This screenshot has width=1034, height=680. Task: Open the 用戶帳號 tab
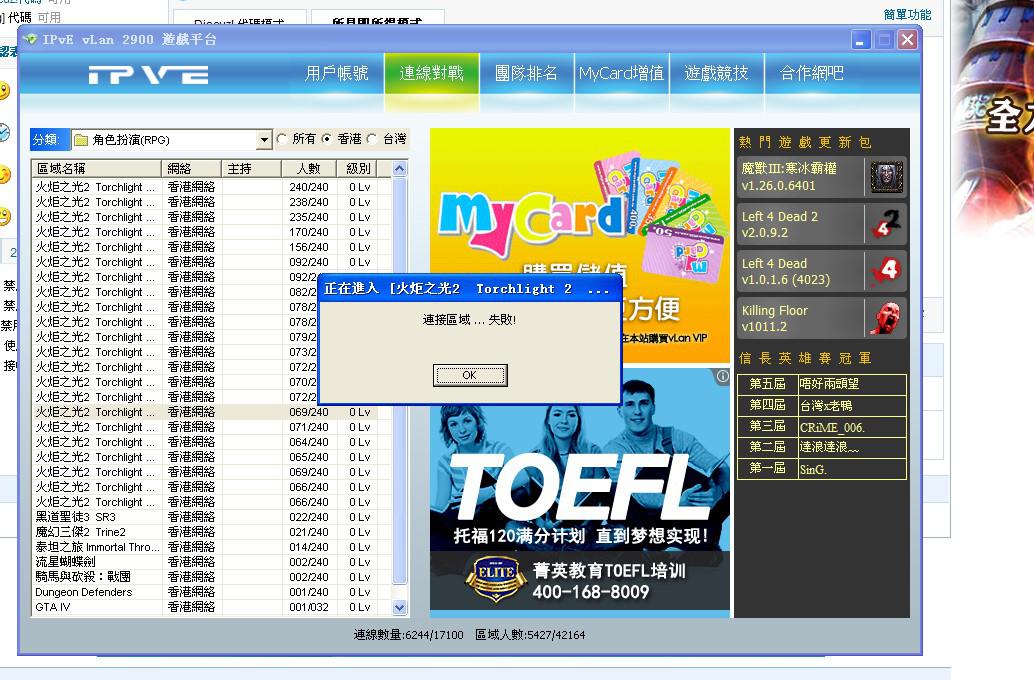pos(336,73)
